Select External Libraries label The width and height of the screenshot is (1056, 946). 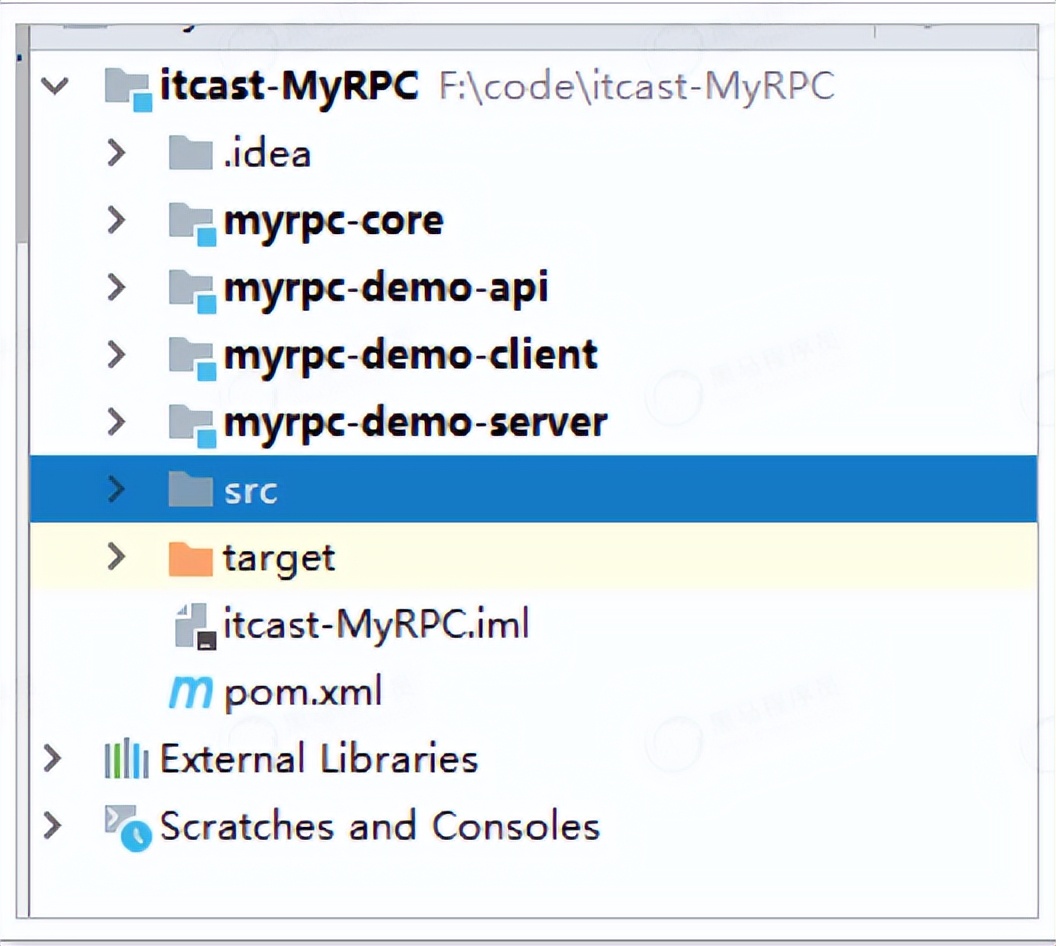click(x=319, y=759)
